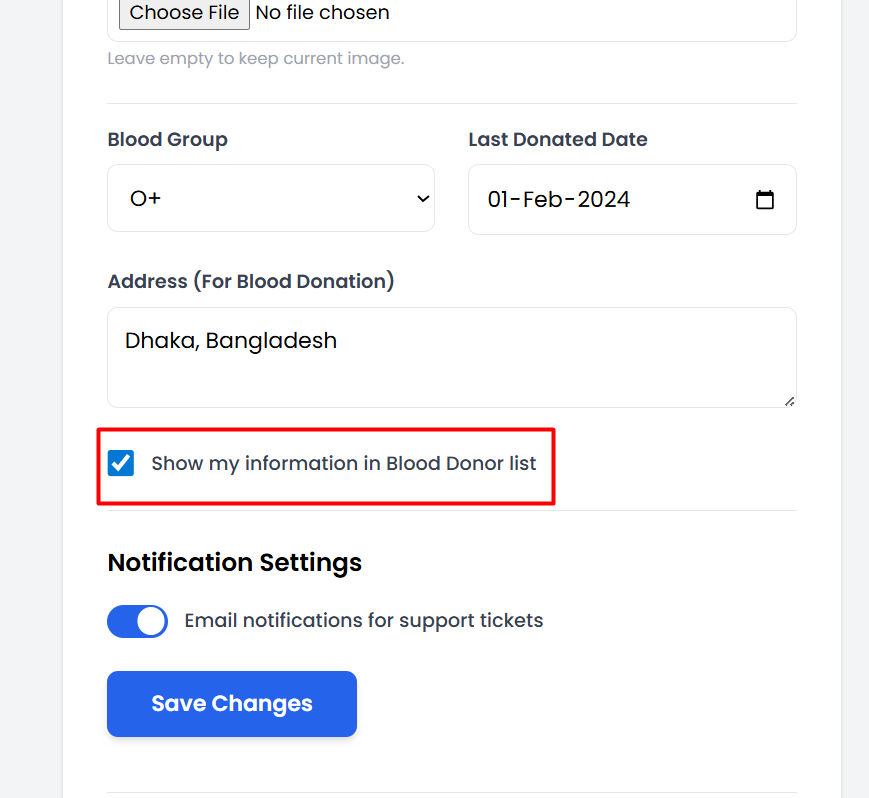Click inside the Dhaka, Bangladesh address box
Viewport: 869px width, 798px height.
tap(450, 358)
